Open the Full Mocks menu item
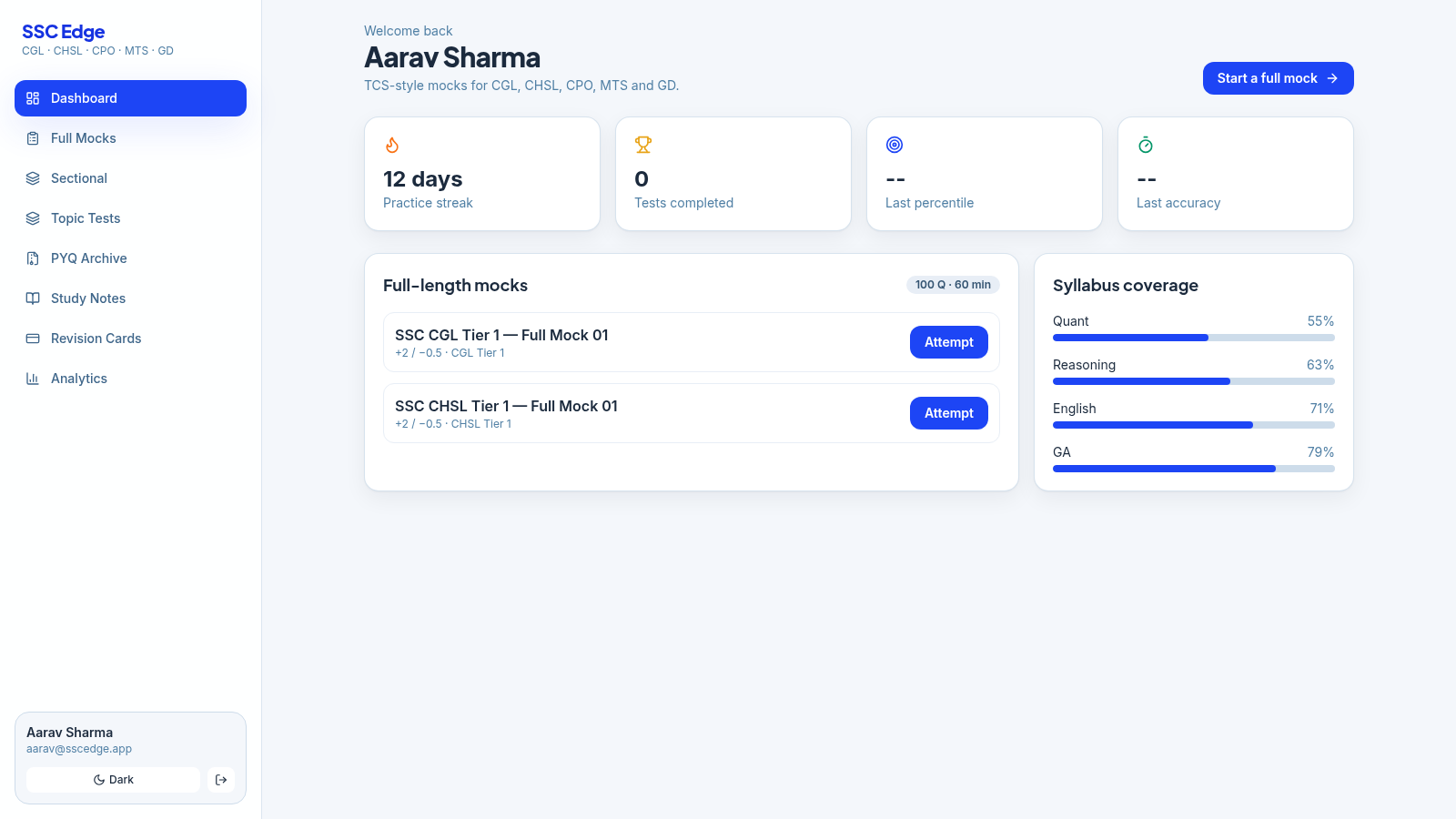Viewport: 1456px width, 819px height. pyautogui.click(x=130, y=138)
